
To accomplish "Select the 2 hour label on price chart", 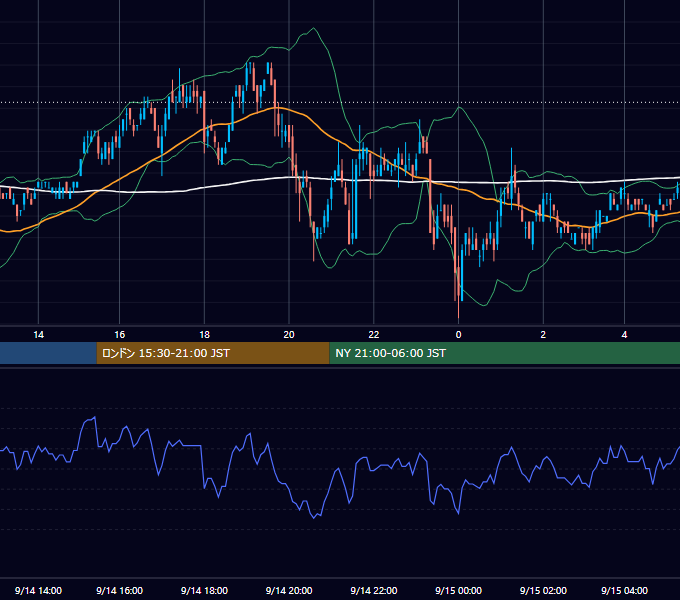I will [x=543, y=335].
